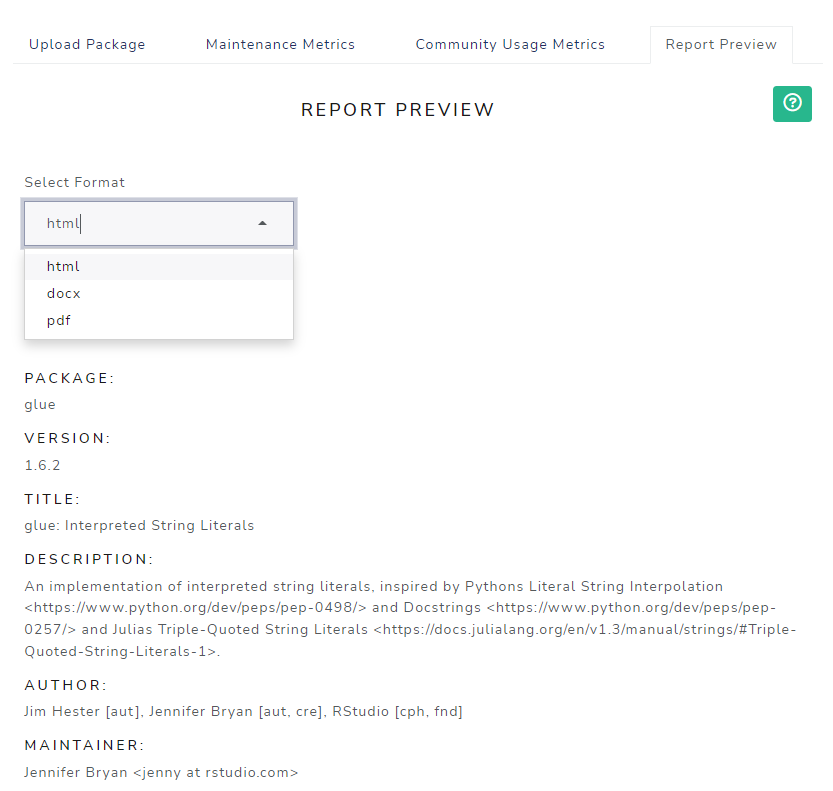Open the Maintenance Metrics tab
Screen dimensions: 833x791
[x=280, y=45]
